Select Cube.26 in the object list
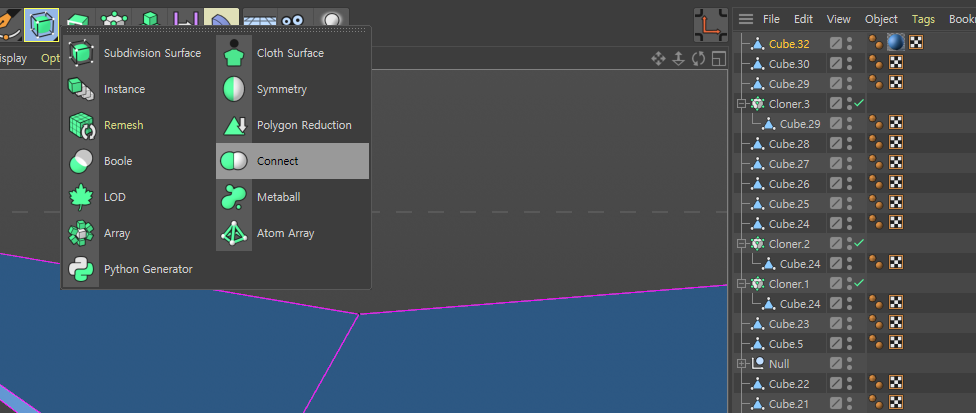The height and width of the screenshot is (413, 976). (789, 184)
